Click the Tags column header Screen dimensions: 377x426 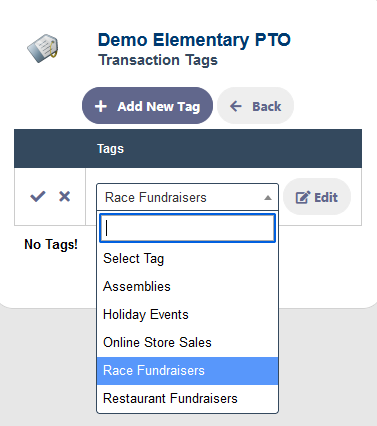point(110,149)
